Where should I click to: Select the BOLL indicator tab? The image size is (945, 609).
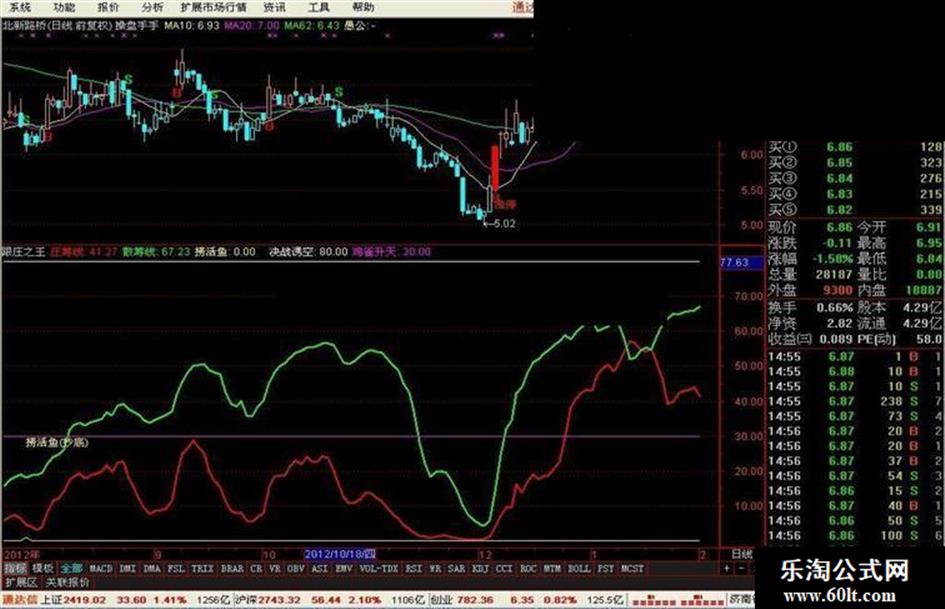pyautogui.click(x=579, y=569)
